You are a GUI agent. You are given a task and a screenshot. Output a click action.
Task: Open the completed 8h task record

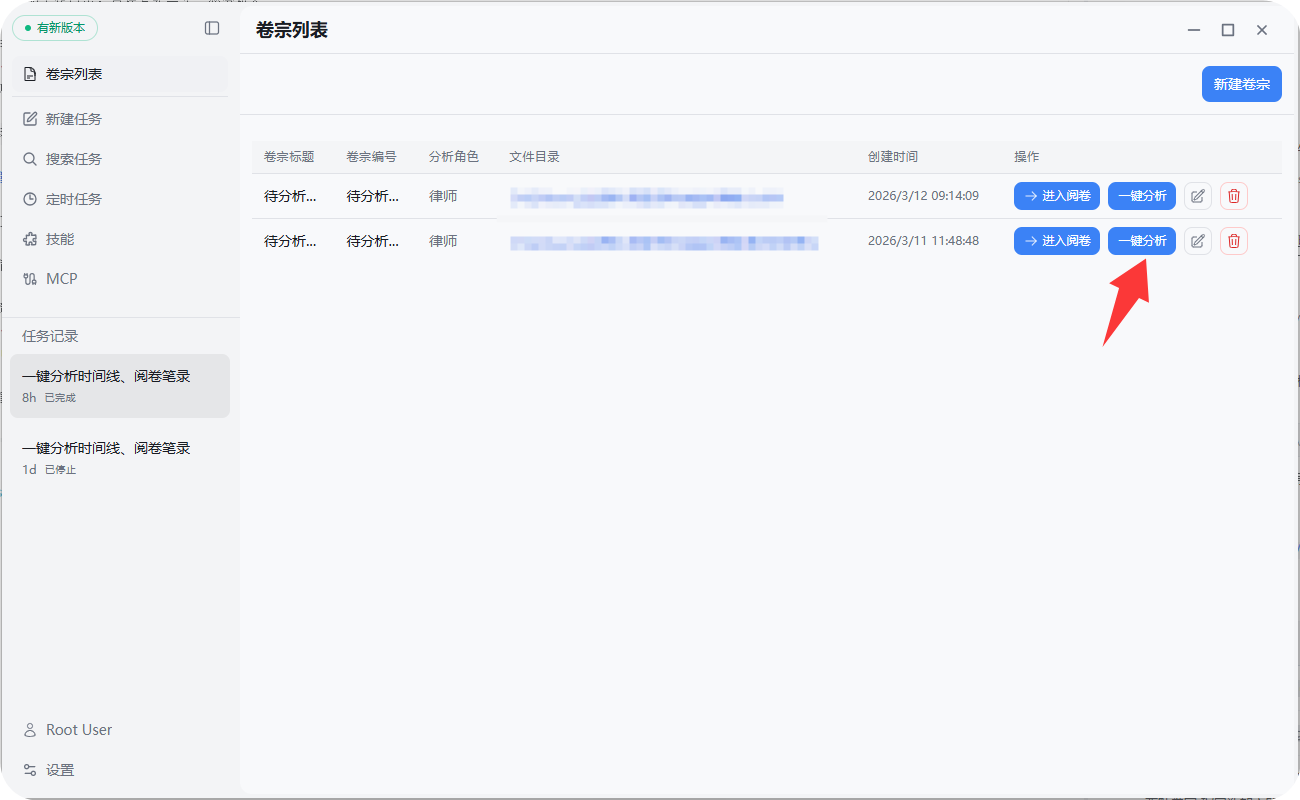[119, 386]
